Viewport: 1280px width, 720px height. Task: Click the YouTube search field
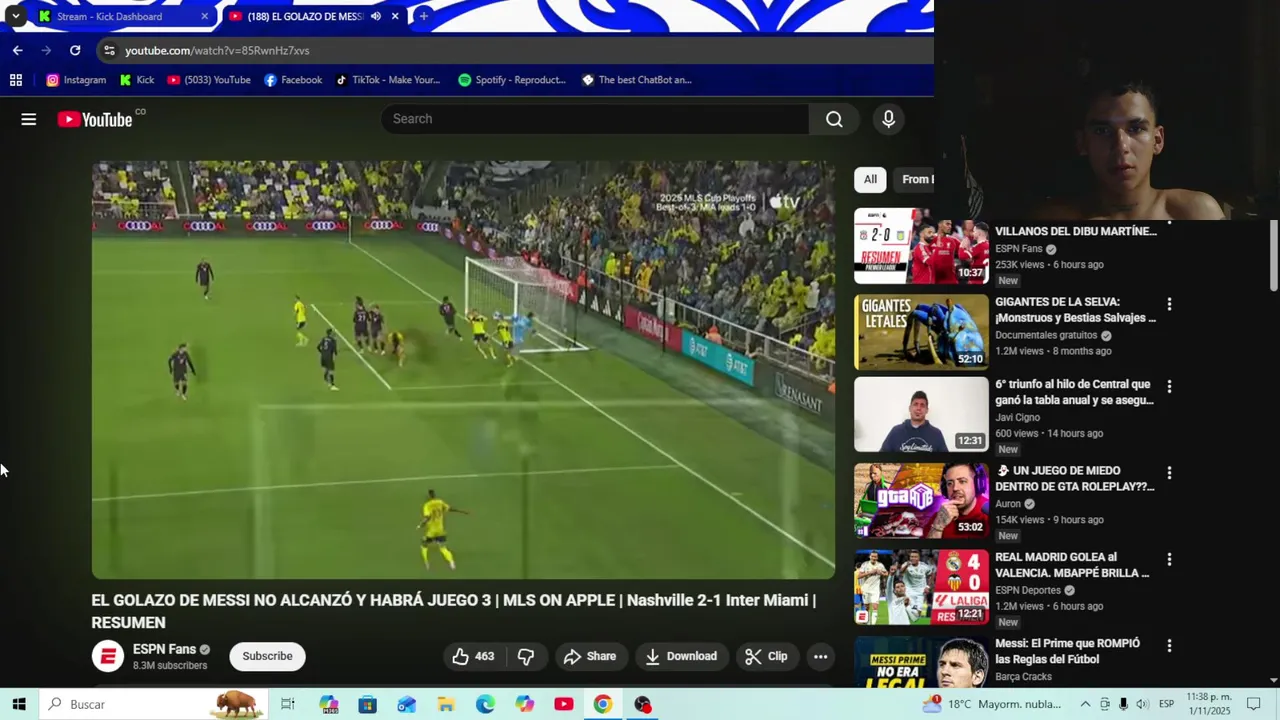coord(595,119)
